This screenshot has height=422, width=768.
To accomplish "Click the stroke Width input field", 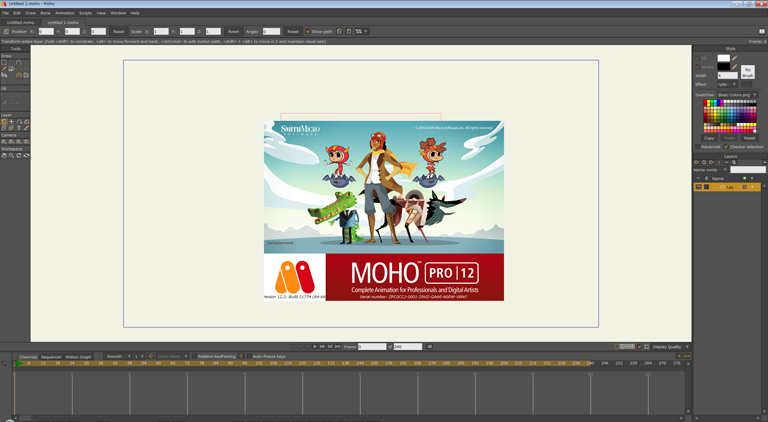I will coord(727,75).
